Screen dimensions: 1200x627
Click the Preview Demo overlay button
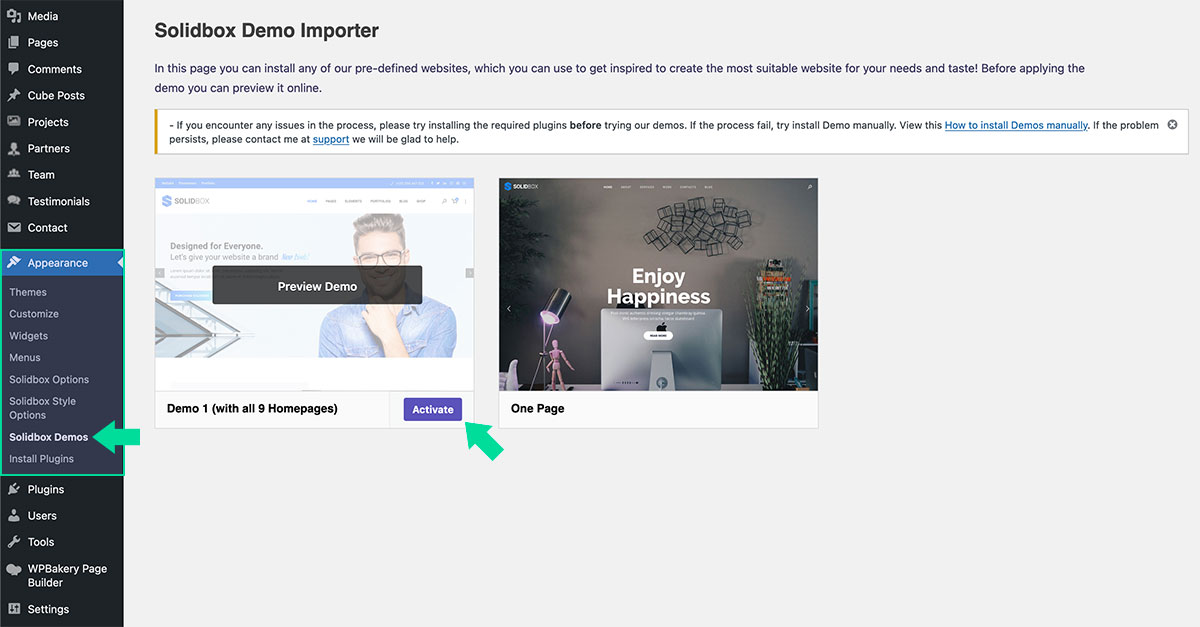point(317,286)
